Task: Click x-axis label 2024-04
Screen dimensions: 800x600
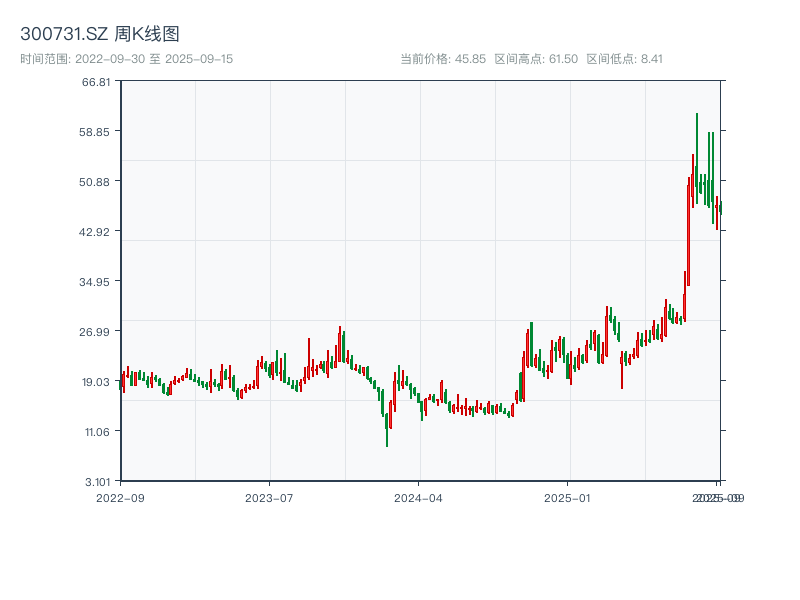Action: [418, 498]
